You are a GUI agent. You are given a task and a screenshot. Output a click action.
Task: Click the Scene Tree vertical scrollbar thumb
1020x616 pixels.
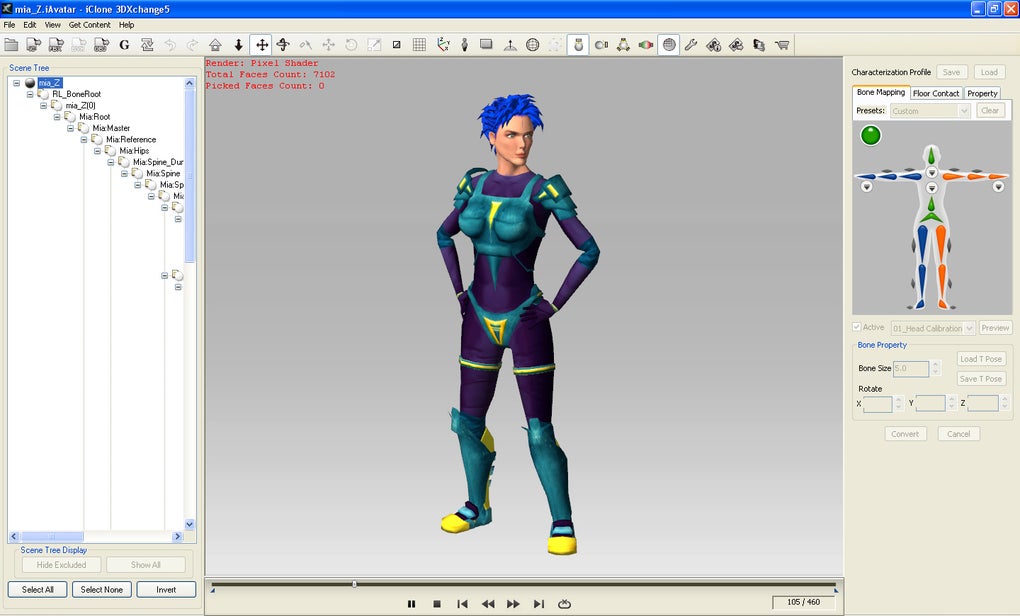pos(189,176)
